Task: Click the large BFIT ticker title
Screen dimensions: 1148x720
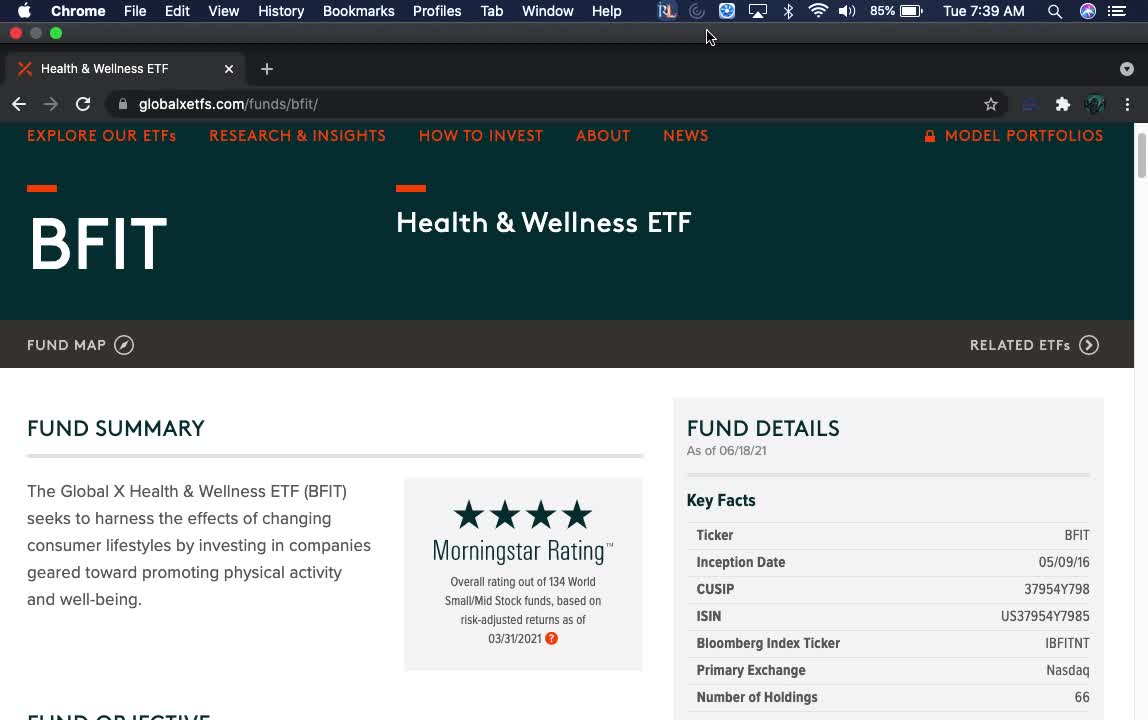Action: [x=98, y=244]
